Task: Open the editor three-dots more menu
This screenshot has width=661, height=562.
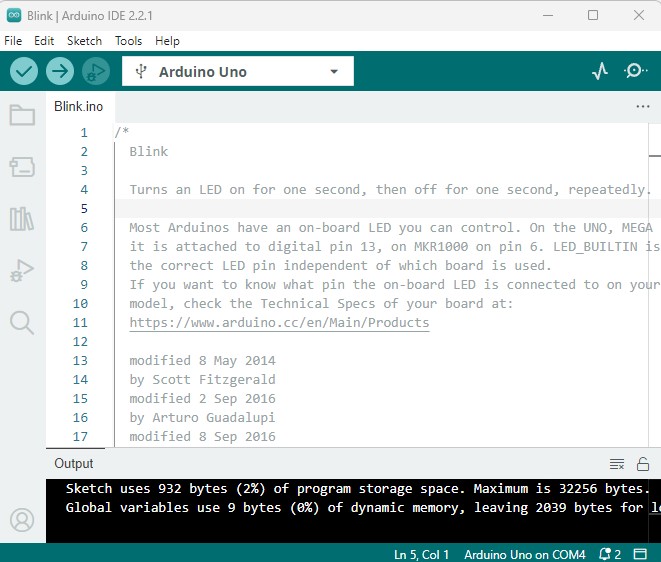Action: 642,106
